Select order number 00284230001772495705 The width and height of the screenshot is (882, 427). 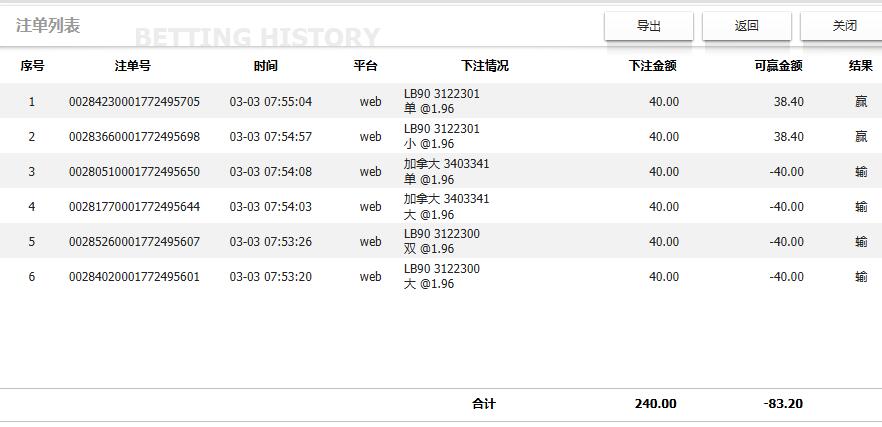coord(134,102)
